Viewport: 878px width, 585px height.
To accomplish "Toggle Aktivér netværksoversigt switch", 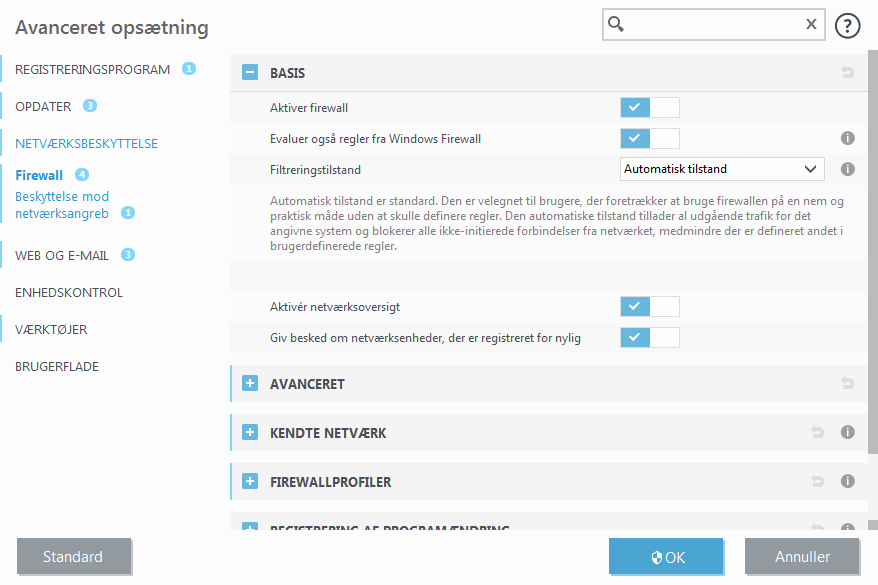I will point(649,307).
